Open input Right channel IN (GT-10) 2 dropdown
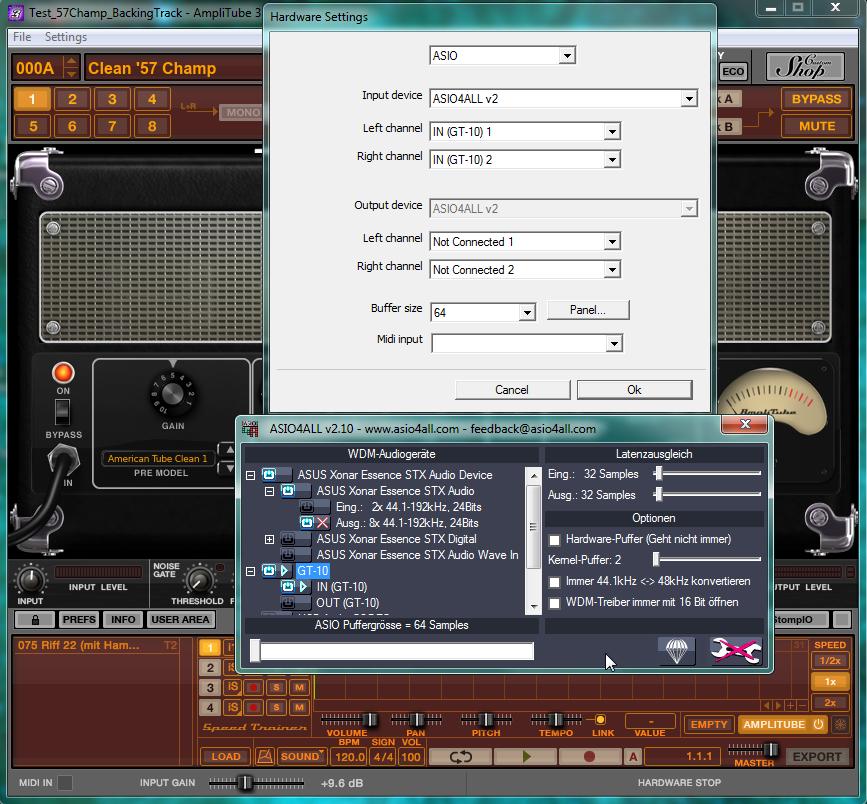 (612, 160)
